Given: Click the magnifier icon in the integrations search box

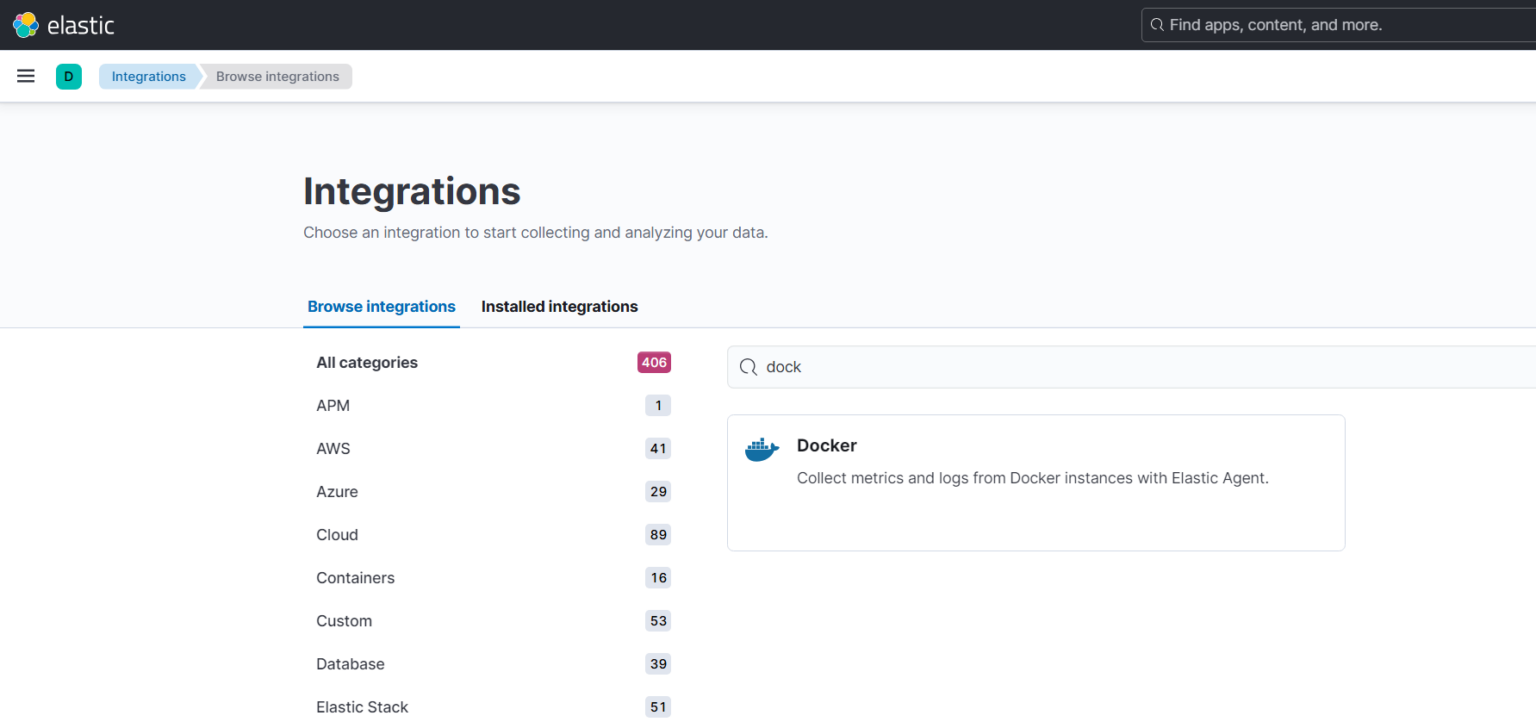Looking at the screenshot, I should tap(748, 367).
